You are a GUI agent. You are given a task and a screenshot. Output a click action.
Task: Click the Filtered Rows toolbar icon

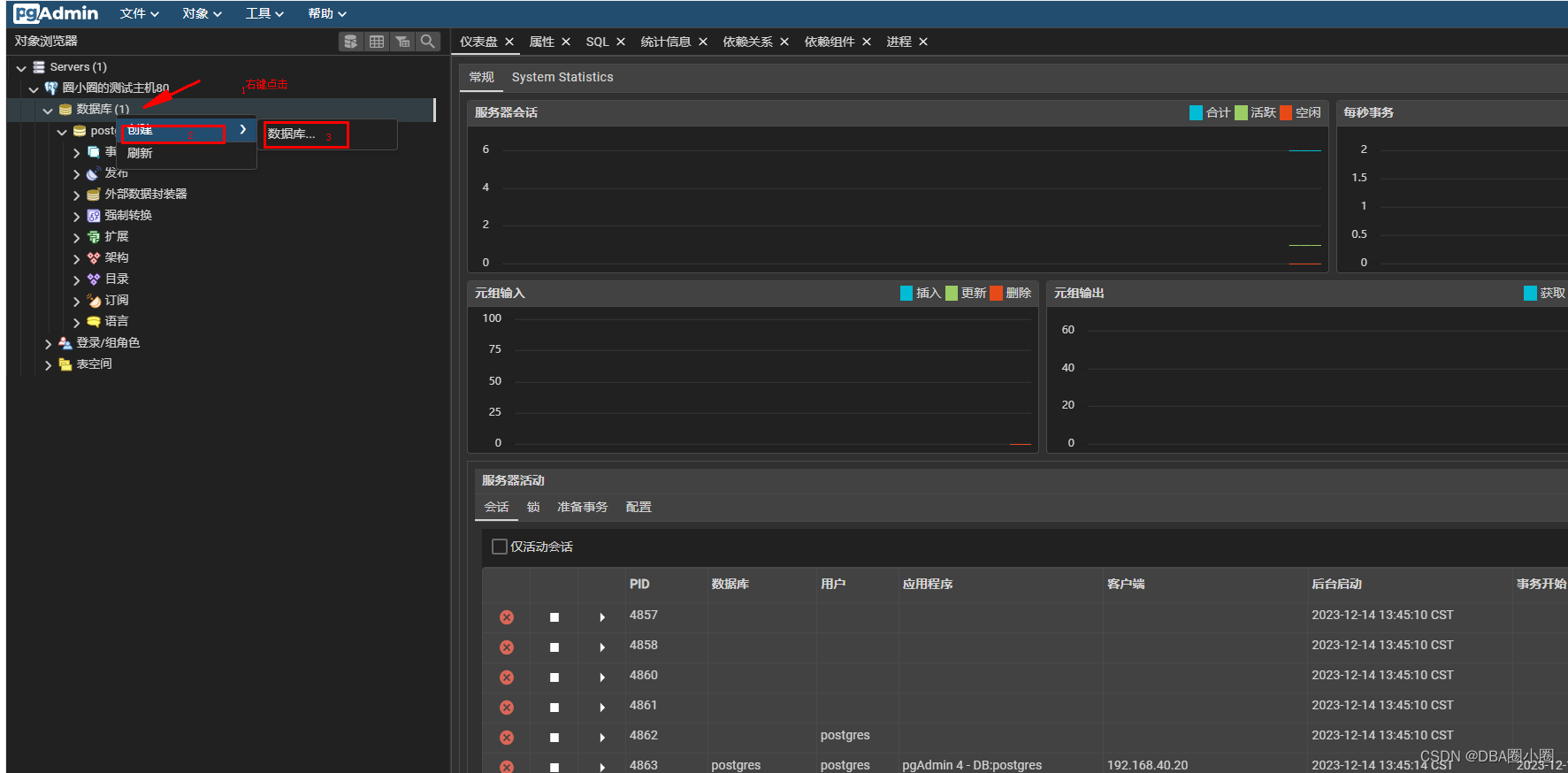(x=402, y=42)
